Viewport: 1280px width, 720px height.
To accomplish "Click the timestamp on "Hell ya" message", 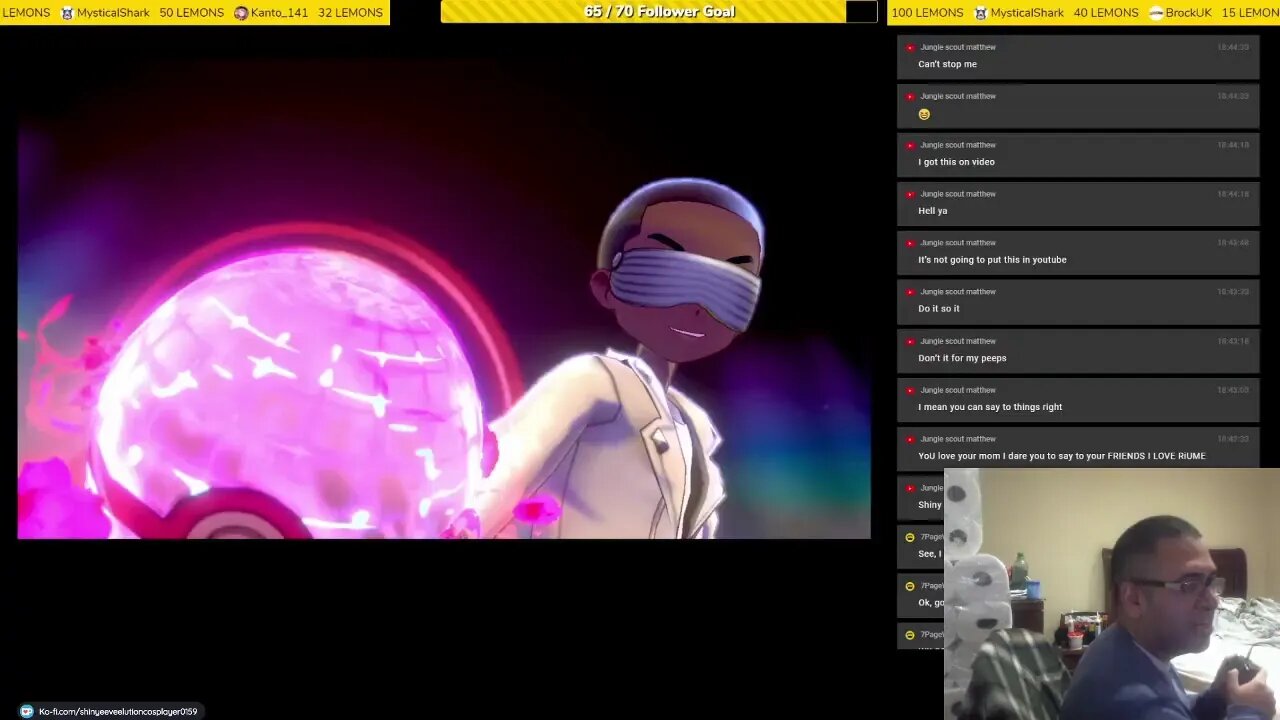I will coord(1233,194).
